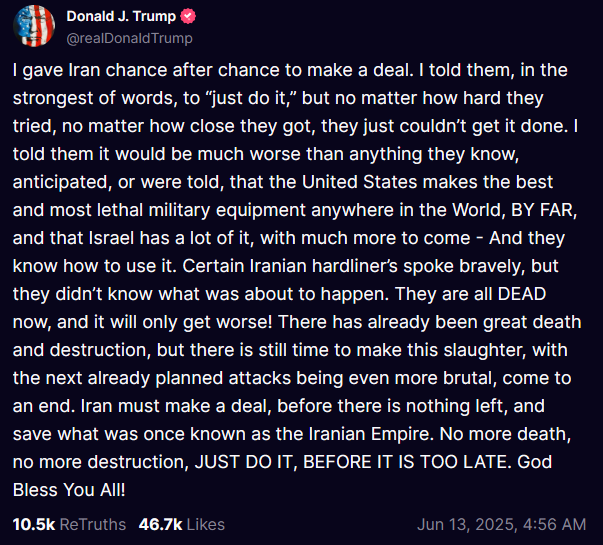The height and width of the screenshot is (545, 603).
Task: Click the pink verified checkmark badge
Action: (188, 17)
